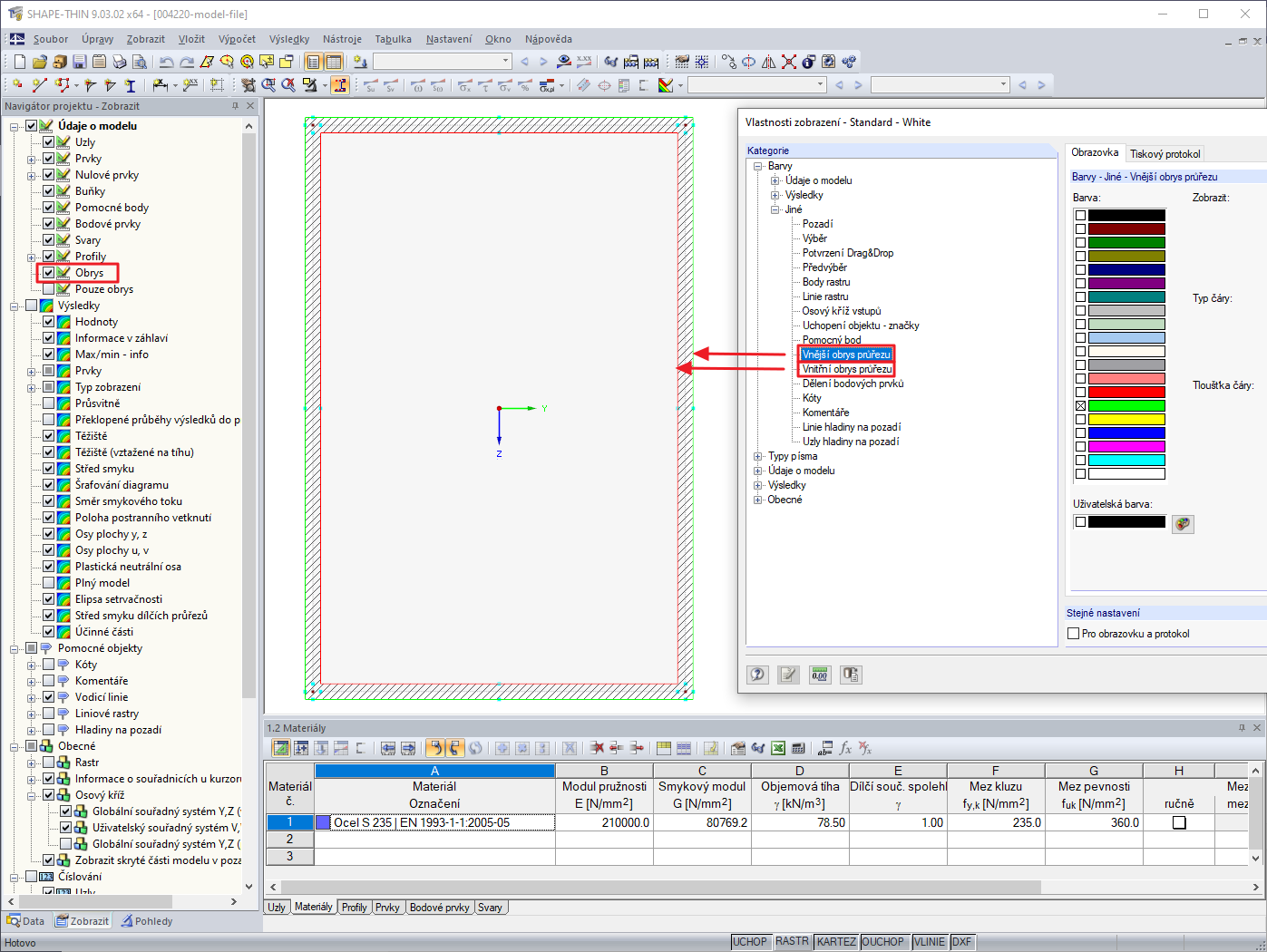This screenshot has height=952, width=1267.
Task: Collapse the Výsledky navigator node
Action: tap(15, 306)
